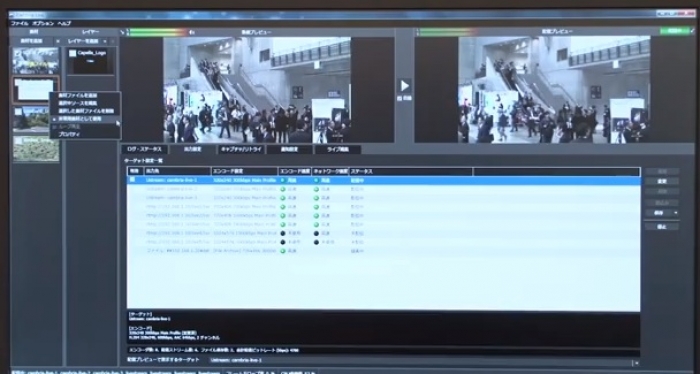Viewport: 700px width, 374px height.
Task: Click the left source preview video
Action: click(x=257, y=90)
